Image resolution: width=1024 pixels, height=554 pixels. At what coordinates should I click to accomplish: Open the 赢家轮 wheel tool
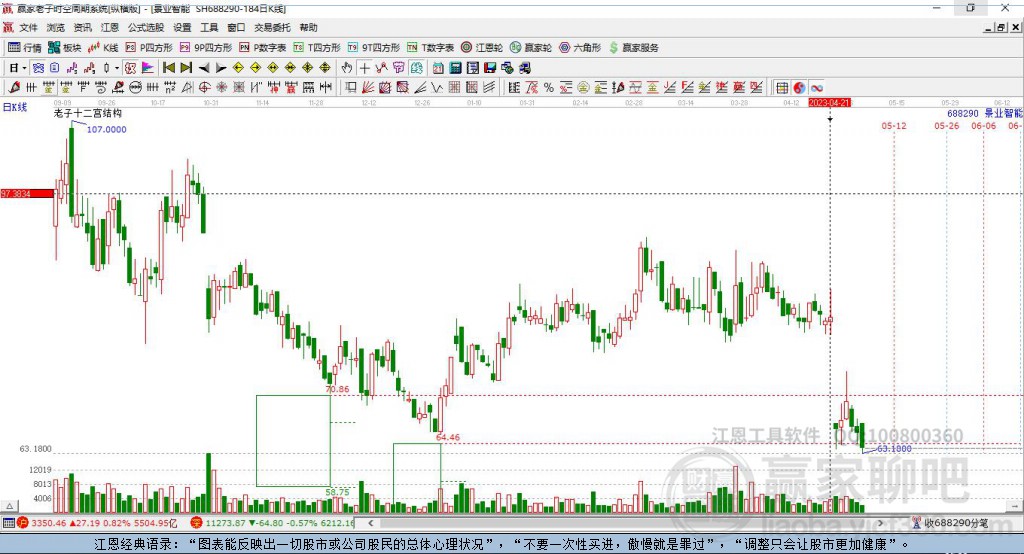coord(531,48)
